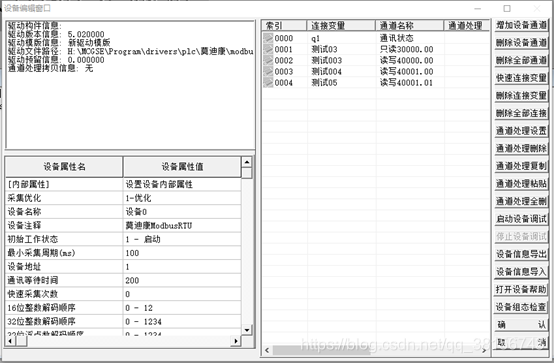
Task: Edit the 通讯等待时间 value 200
Action: point(182,281)
